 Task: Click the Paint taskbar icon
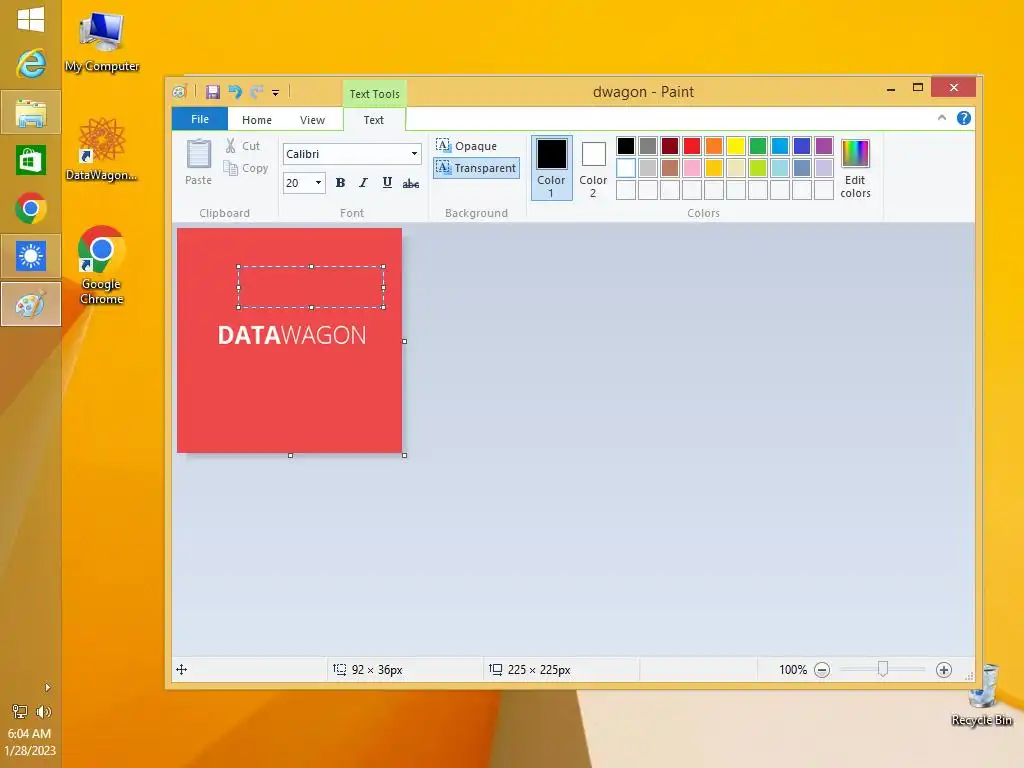(31, 304)
